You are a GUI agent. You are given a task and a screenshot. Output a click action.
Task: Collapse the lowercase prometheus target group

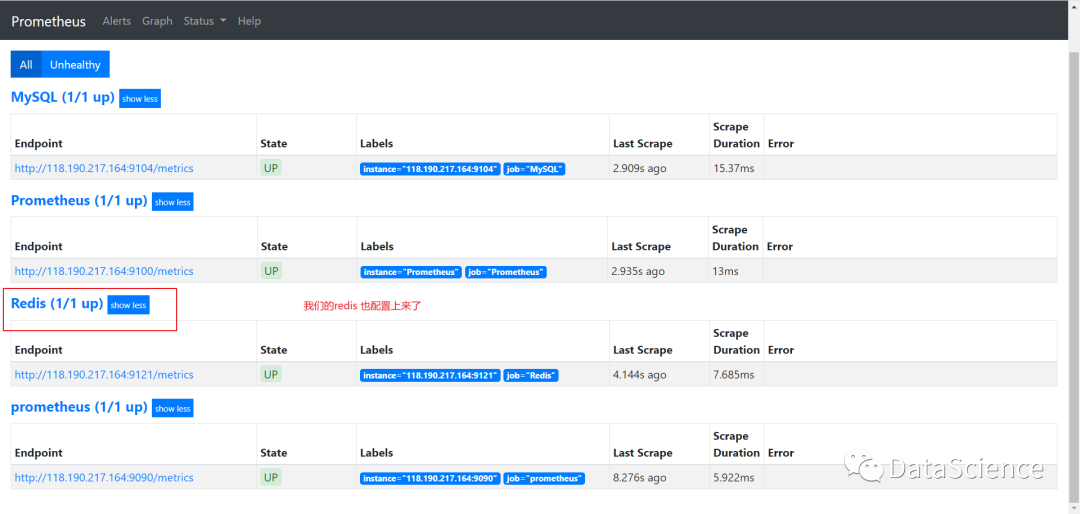172,409
